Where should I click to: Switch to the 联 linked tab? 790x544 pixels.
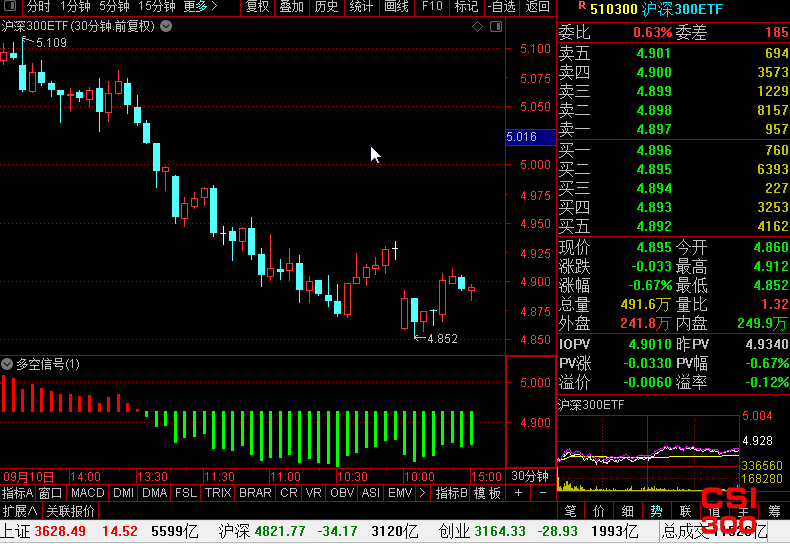685,511
